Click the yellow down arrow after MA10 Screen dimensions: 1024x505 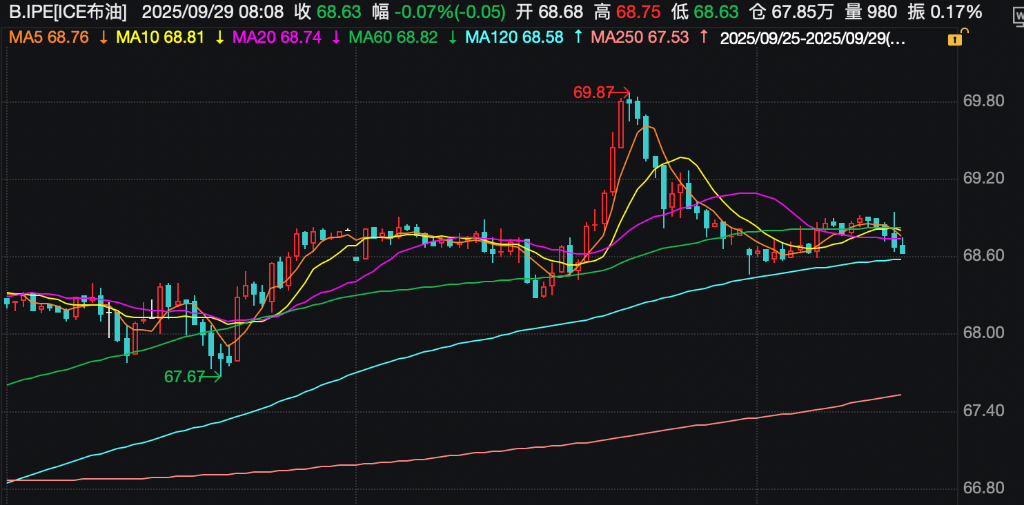tap(219, 37)
